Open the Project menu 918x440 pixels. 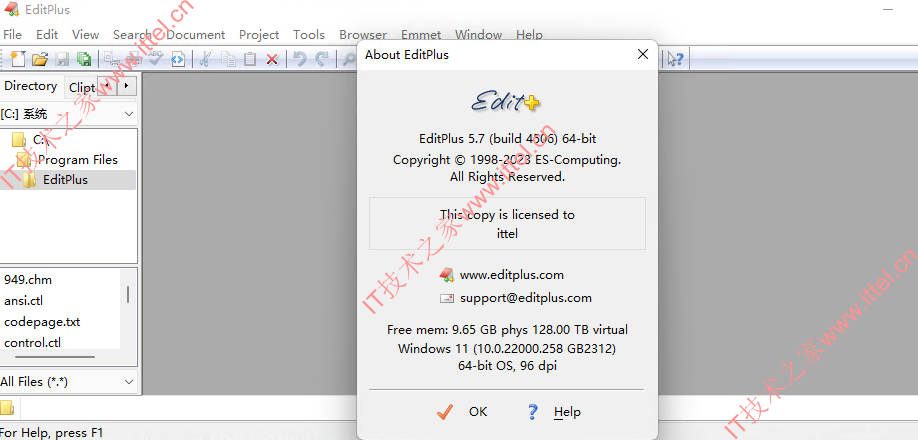pyautogui.click(x=259, y=35)
